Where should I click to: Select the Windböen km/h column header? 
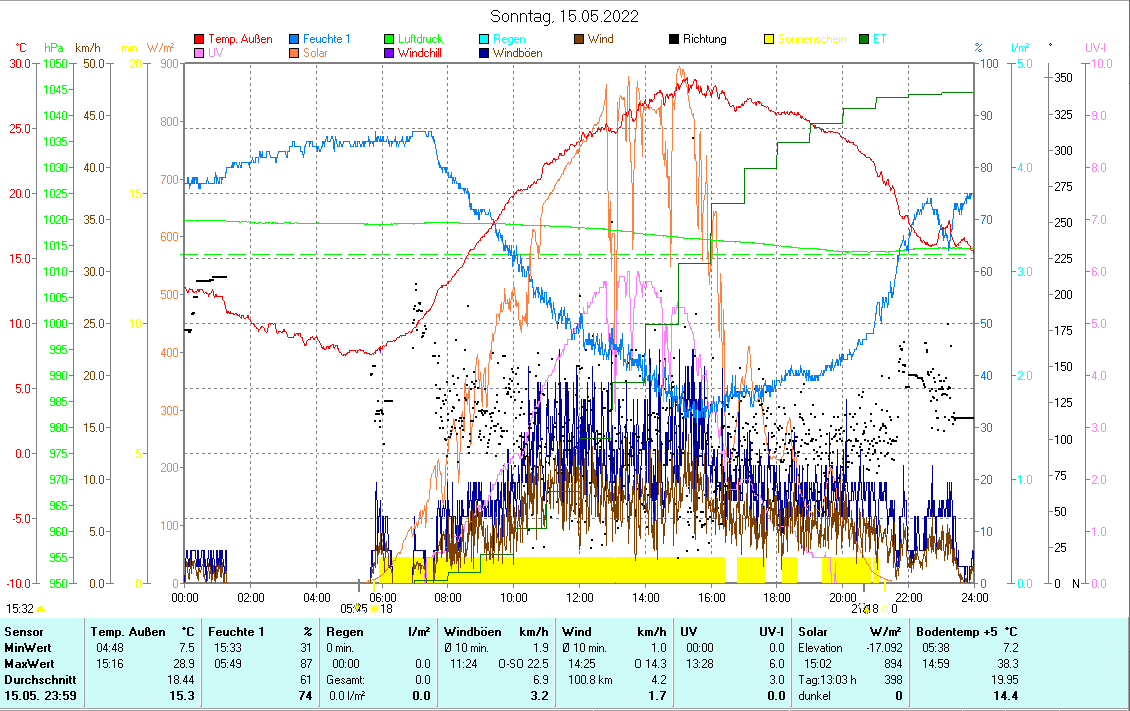click(496, 632)
